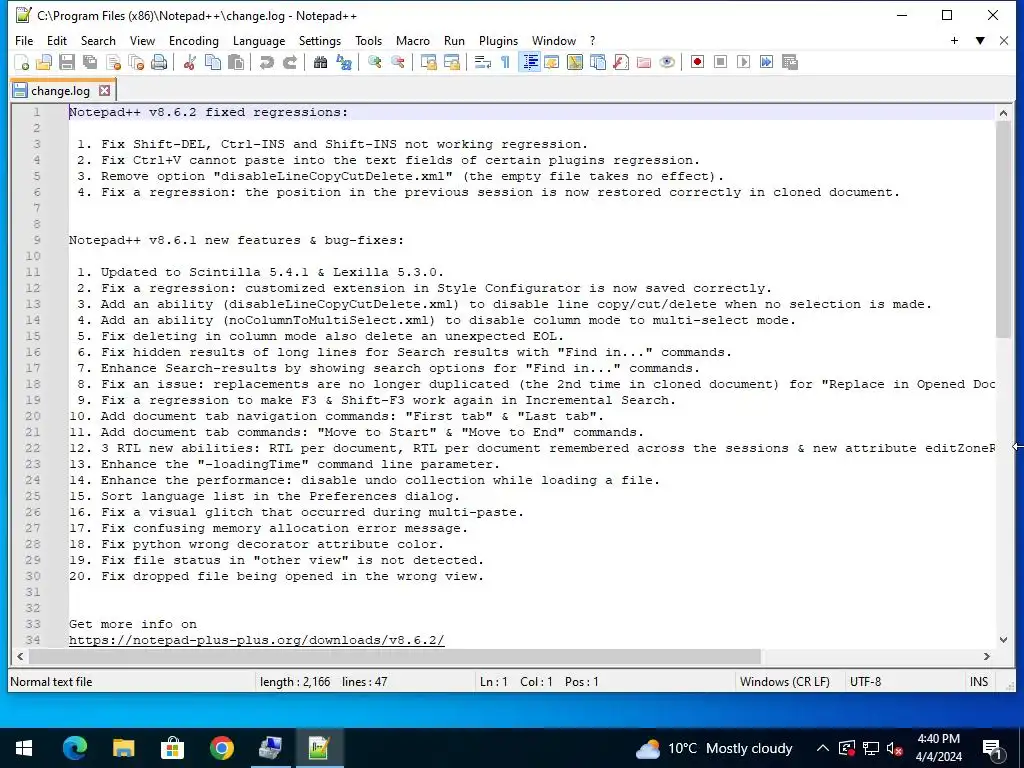Viewport: 1024px width, 768px height.
Task: Click the Zoom In magnifier icon
Action: coord(374,62)
